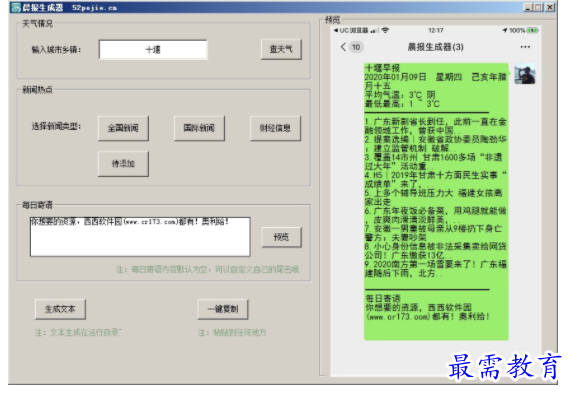Click the UC浏览器 return label in status bar
The width and height of the screenshot is (570, 398).
[351, 30]
